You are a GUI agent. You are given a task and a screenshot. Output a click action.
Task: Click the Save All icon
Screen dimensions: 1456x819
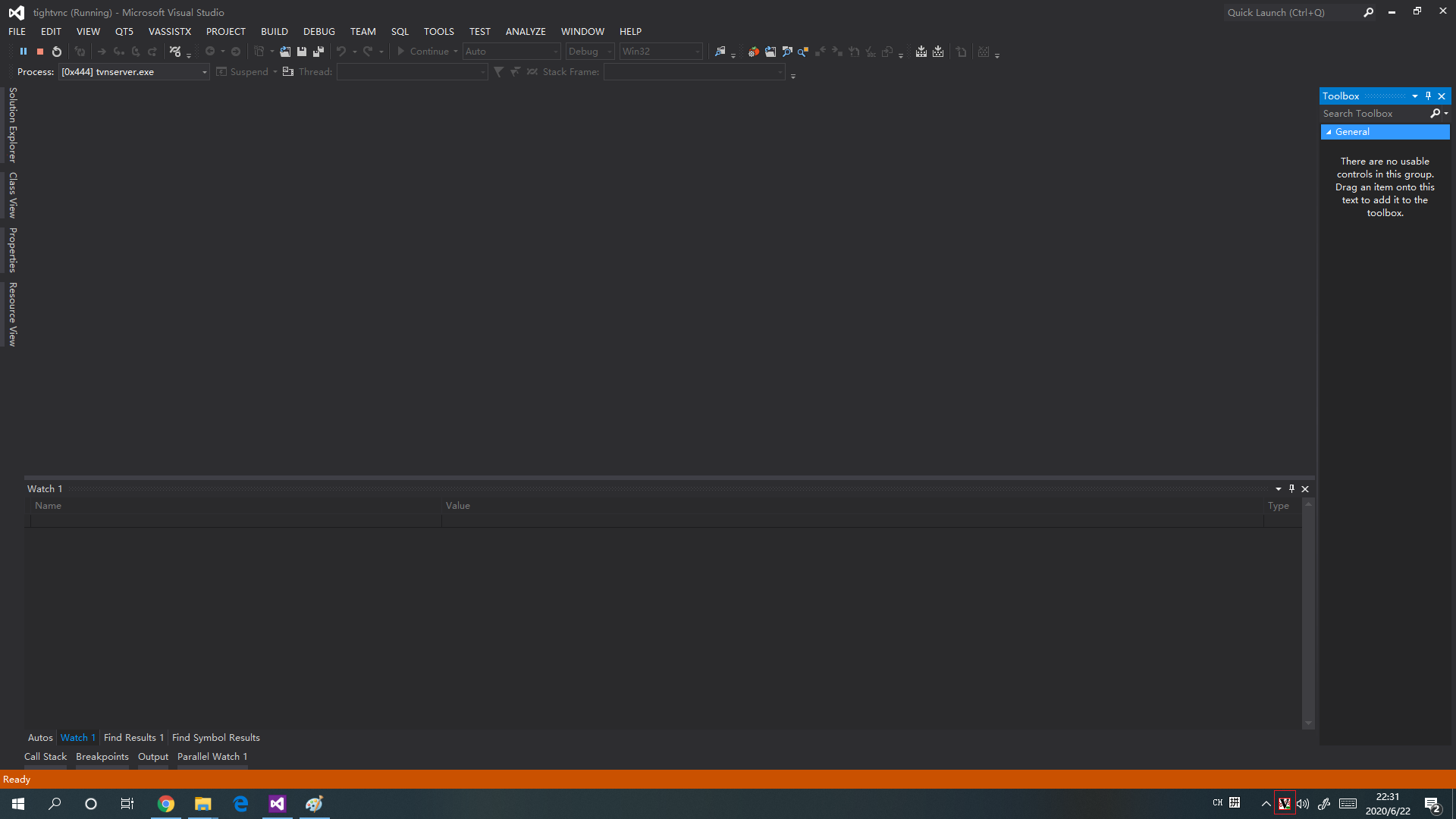point(318,52)
